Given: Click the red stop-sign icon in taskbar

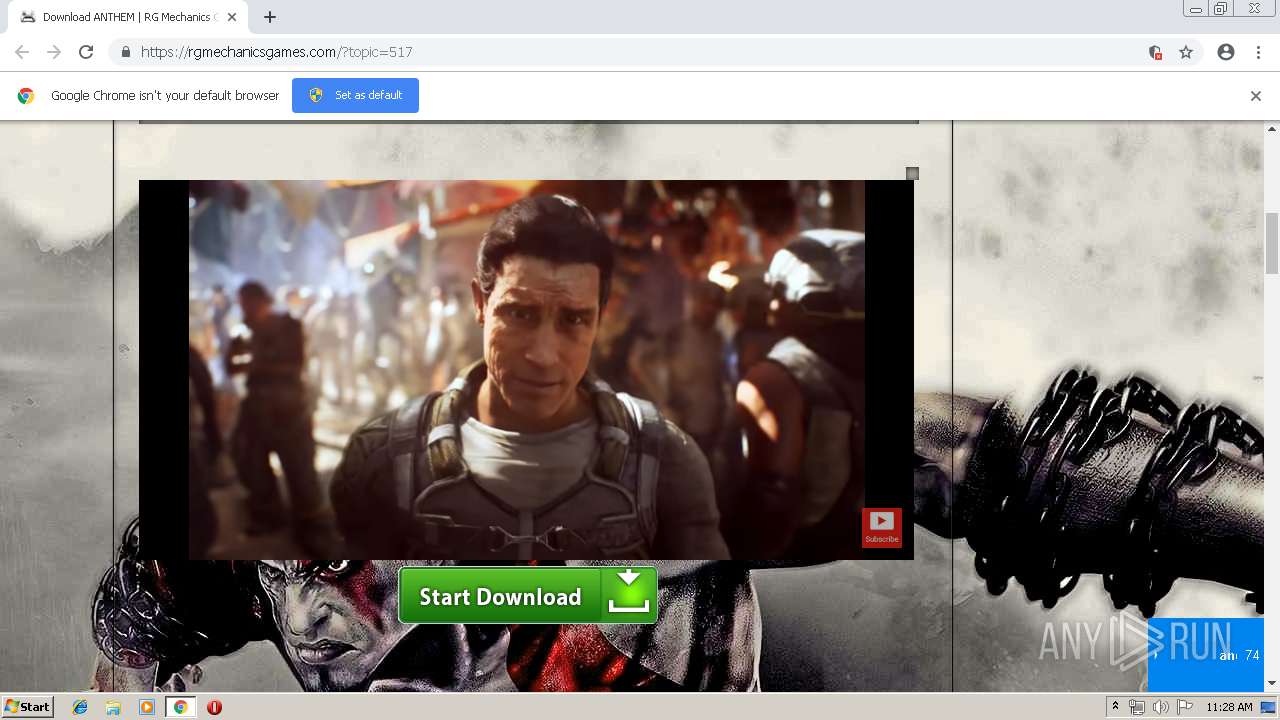Looking at the screenshot, I should click(214, 707).
